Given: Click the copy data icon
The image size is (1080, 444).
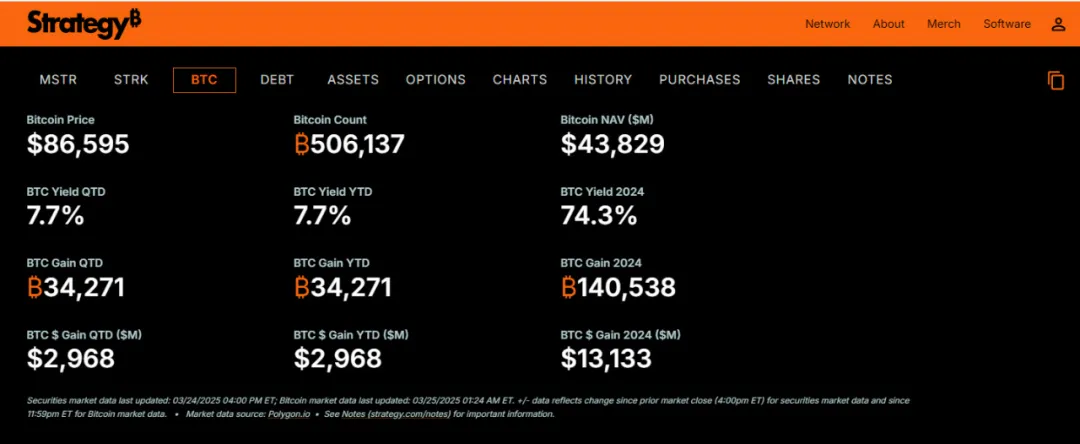Looking at the screenshot, I should 1055,81.
